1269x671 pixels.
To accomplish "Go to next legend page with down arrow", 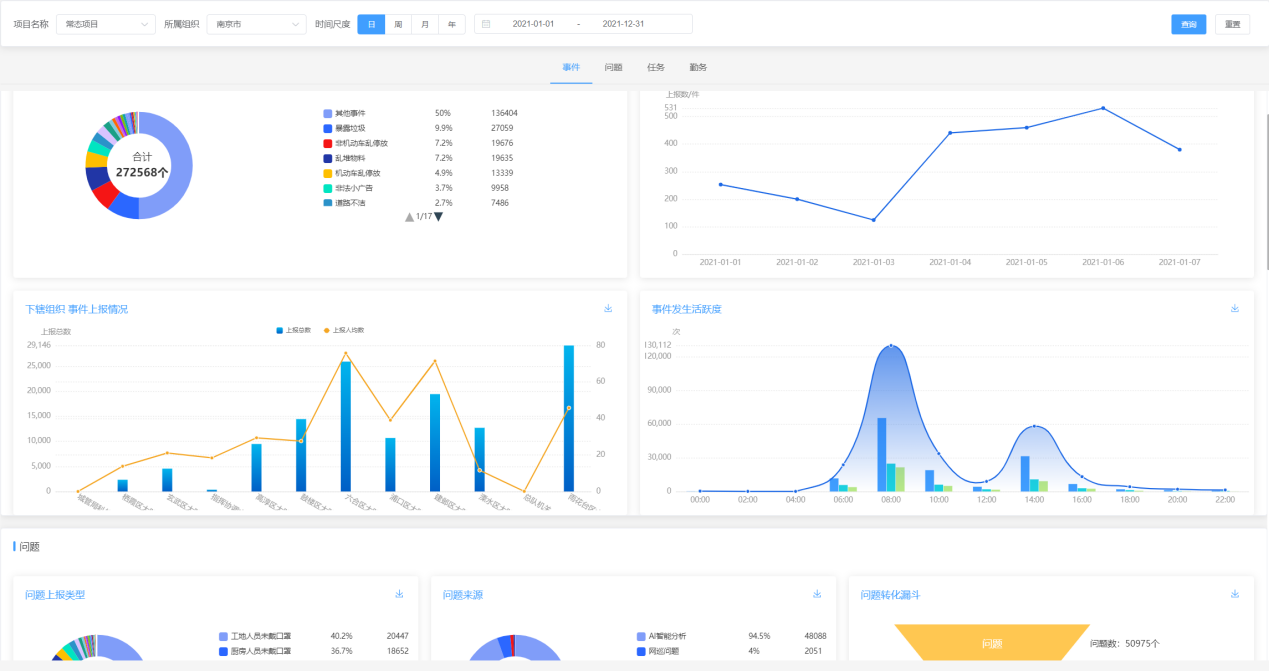I will click(438, 217).
